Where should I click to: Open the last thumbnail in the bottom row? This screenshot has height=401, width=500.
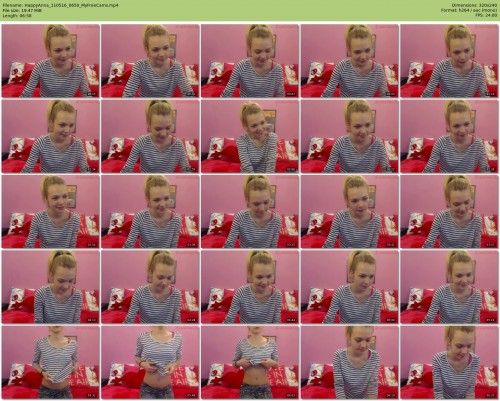click(449, 362)
